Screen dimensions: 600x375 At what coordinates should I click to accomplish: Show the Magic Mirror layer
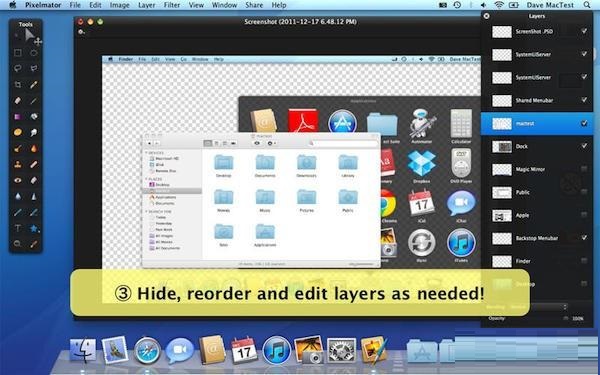pyautogui.click(x=584, y=169)
